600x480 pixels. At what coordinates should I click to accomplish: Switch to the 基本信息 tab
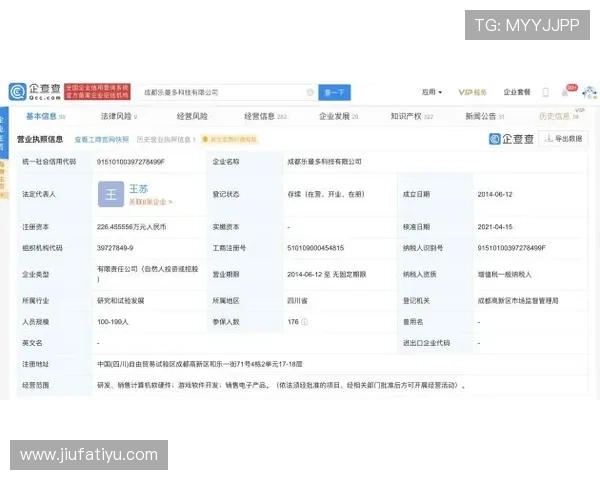tap(46, 116)
